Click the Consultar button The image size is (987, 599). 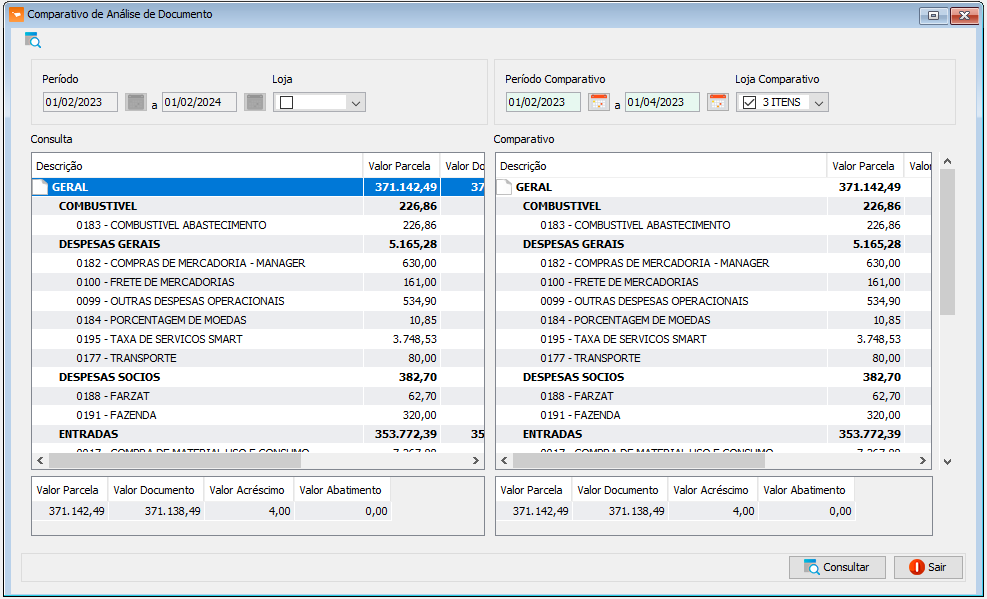point(837,567)
